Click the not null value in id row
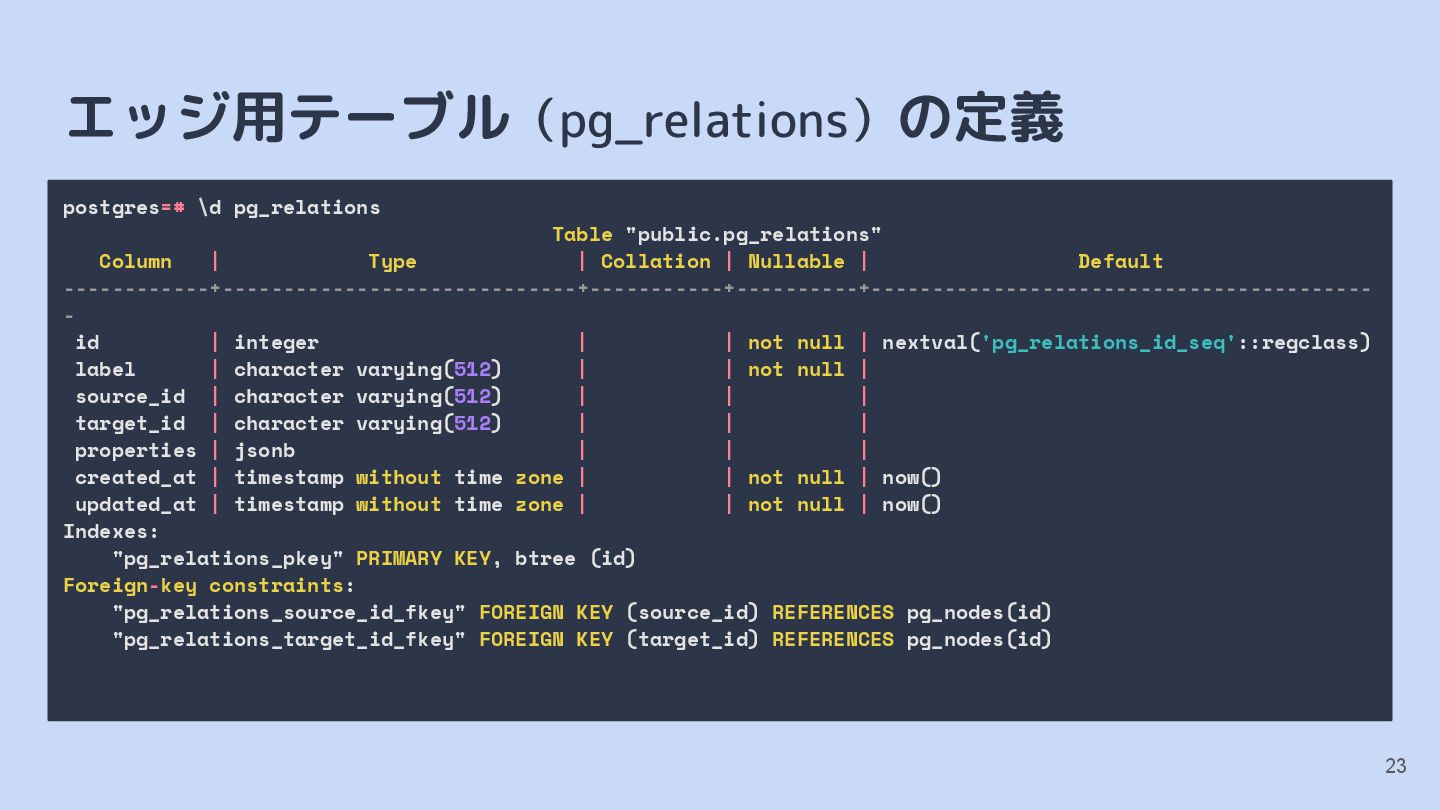 (796, 343)
